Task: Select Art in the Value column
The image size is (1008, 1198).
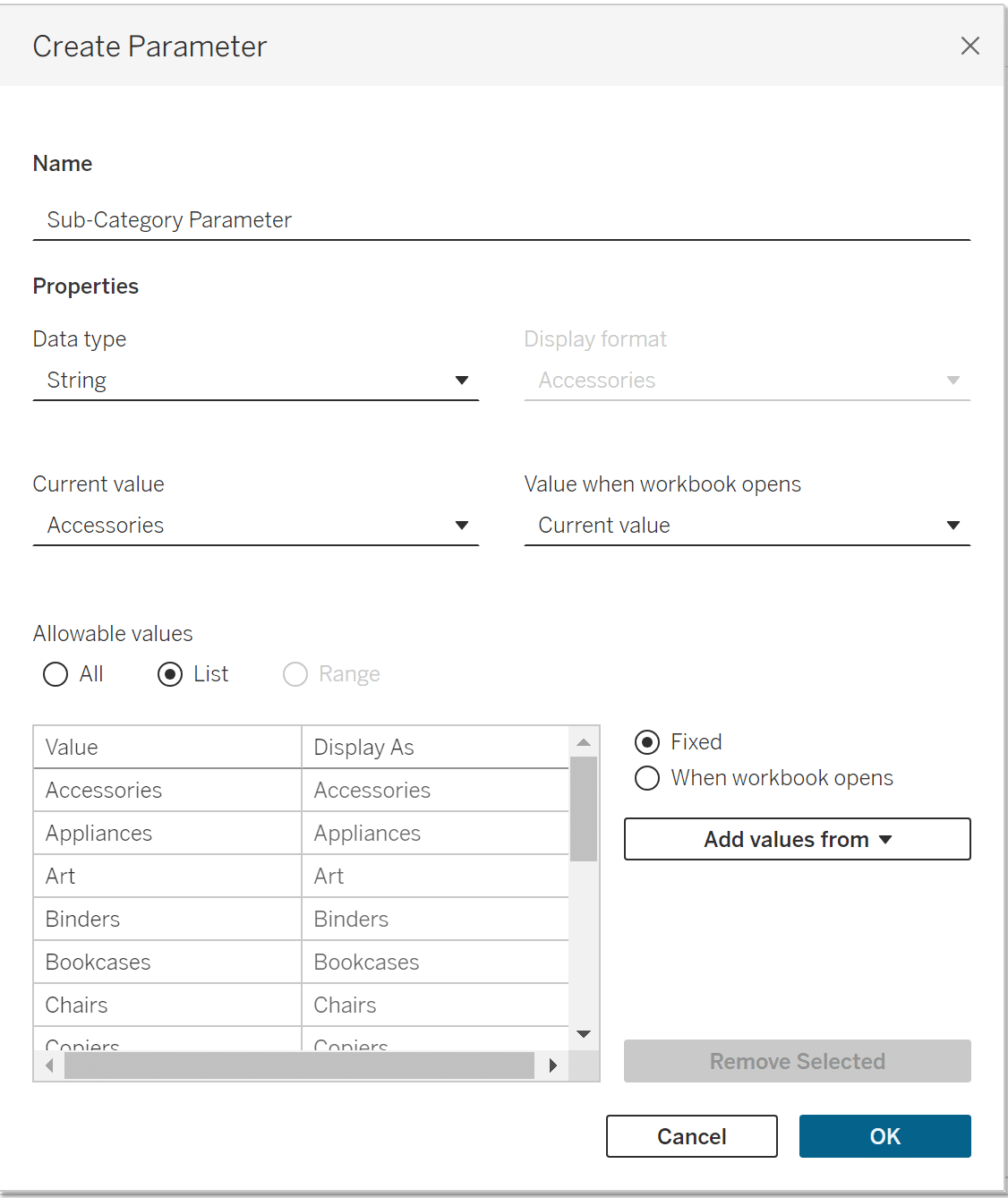Action: tap(167, 876)
